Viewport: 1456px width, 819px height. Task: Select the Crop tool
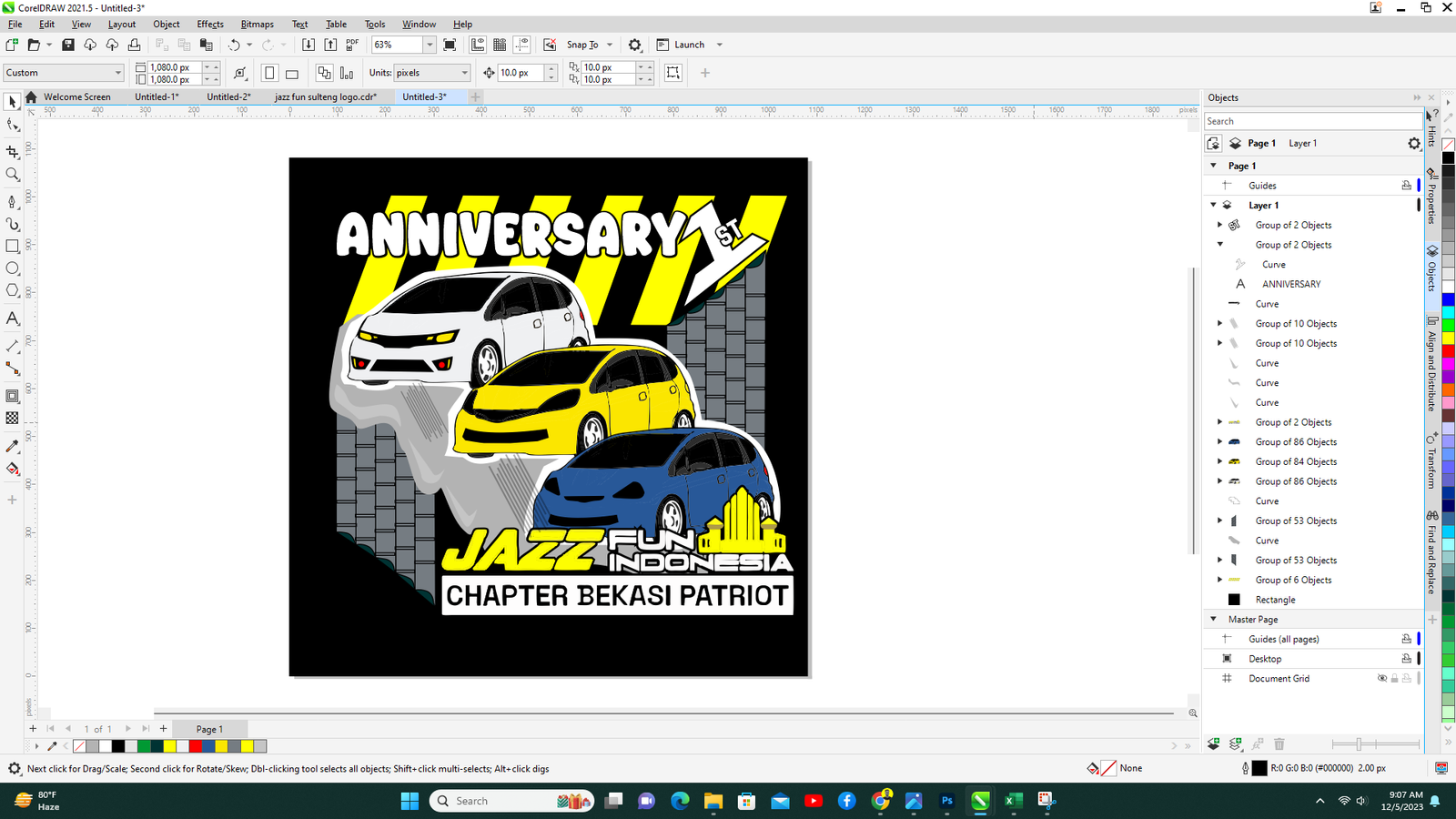tap(13, 152)
